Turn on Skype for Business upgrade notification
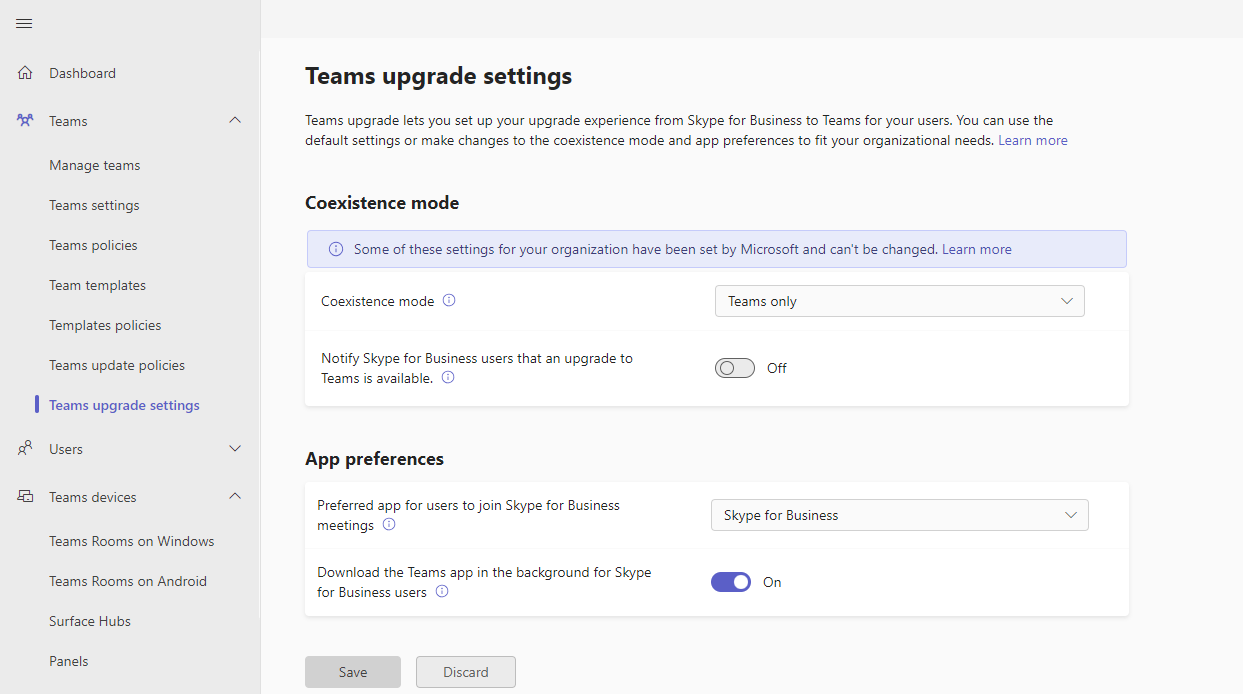This screenshot has width=1243, height=694. [x=735, y=368]
